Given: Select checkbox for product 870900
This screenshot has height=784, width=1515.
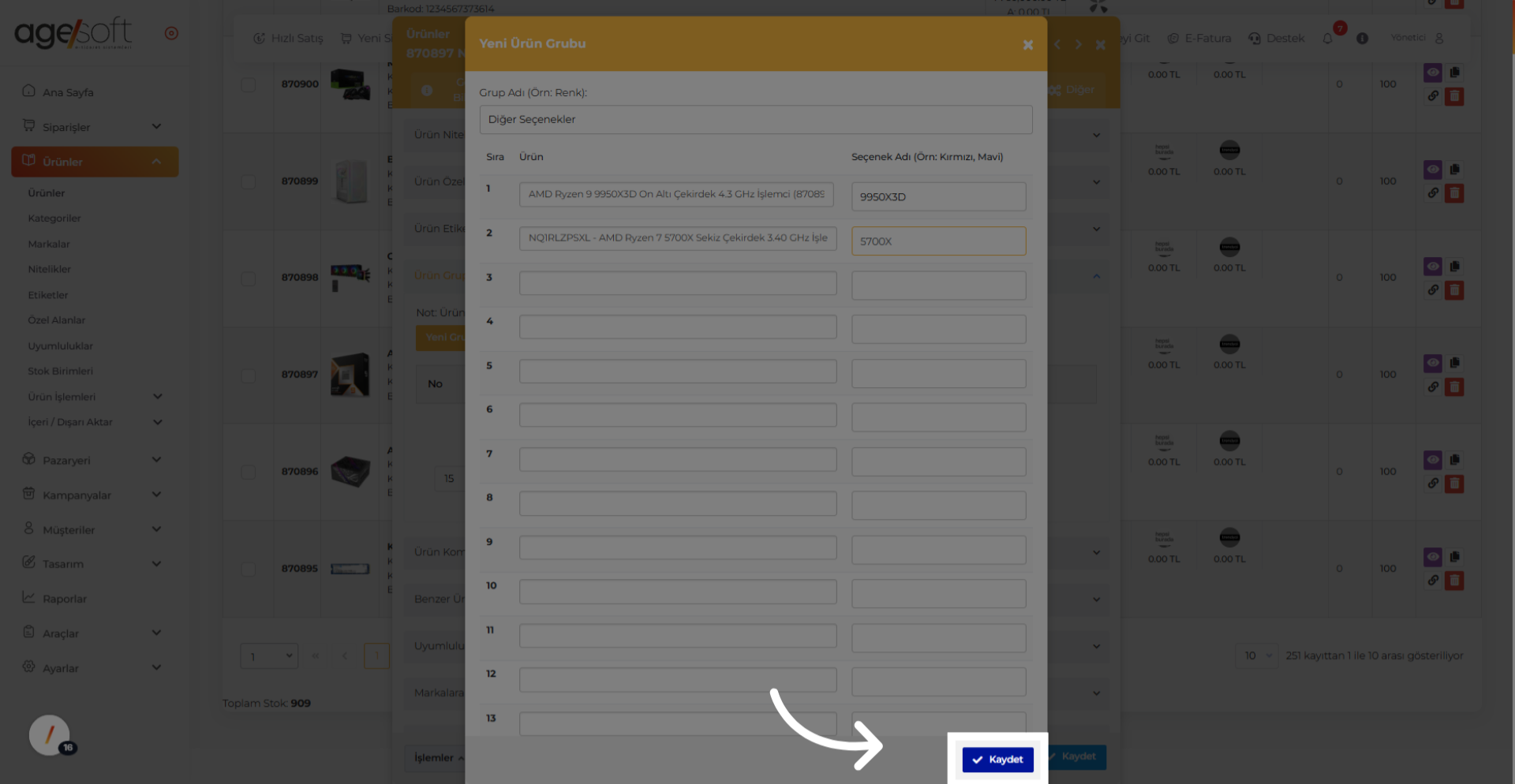Looking at the screenshot, I should 249,84.
